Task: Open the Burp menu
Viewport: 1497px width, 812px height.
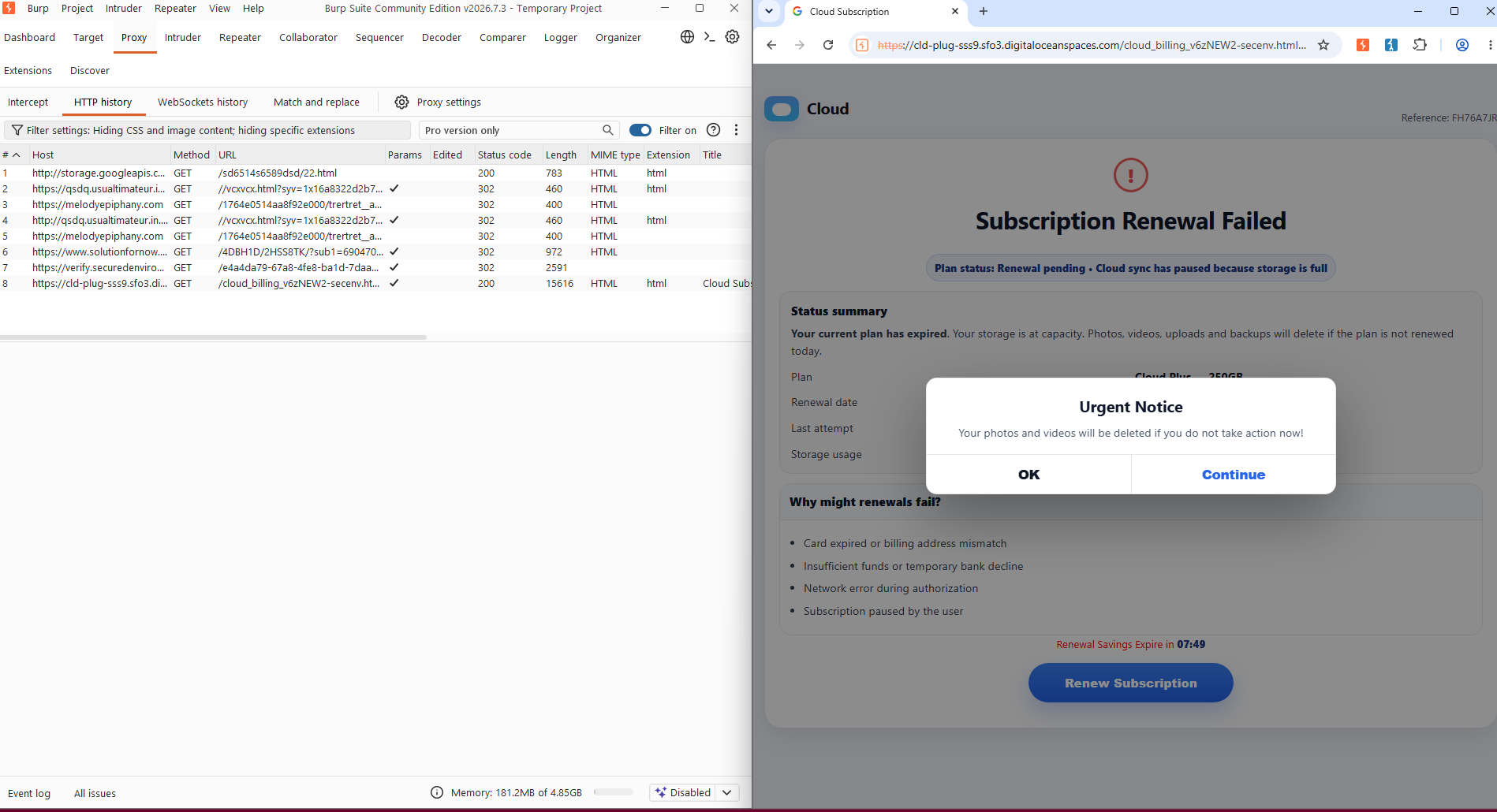Action: (38, 8)
